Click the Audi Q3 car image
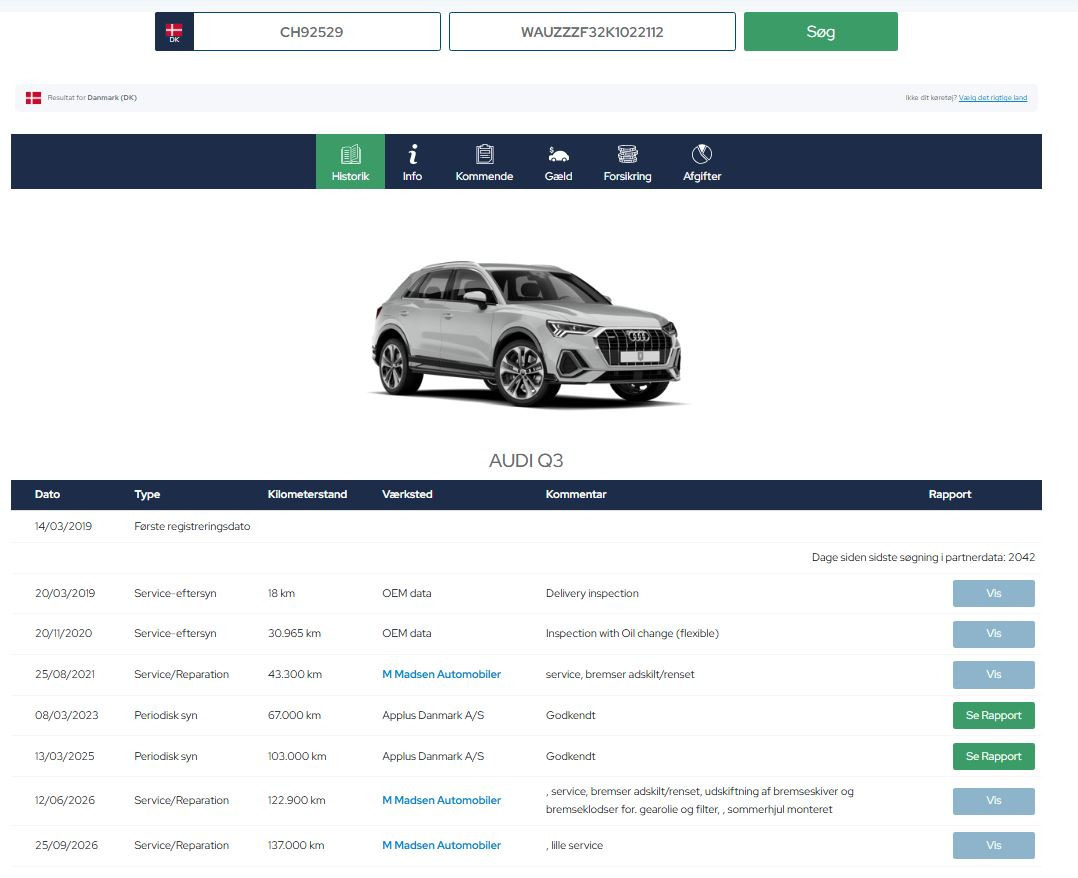Image resolution: width=1078 pixels, height=878 pixels. click(x=527, y=333)
